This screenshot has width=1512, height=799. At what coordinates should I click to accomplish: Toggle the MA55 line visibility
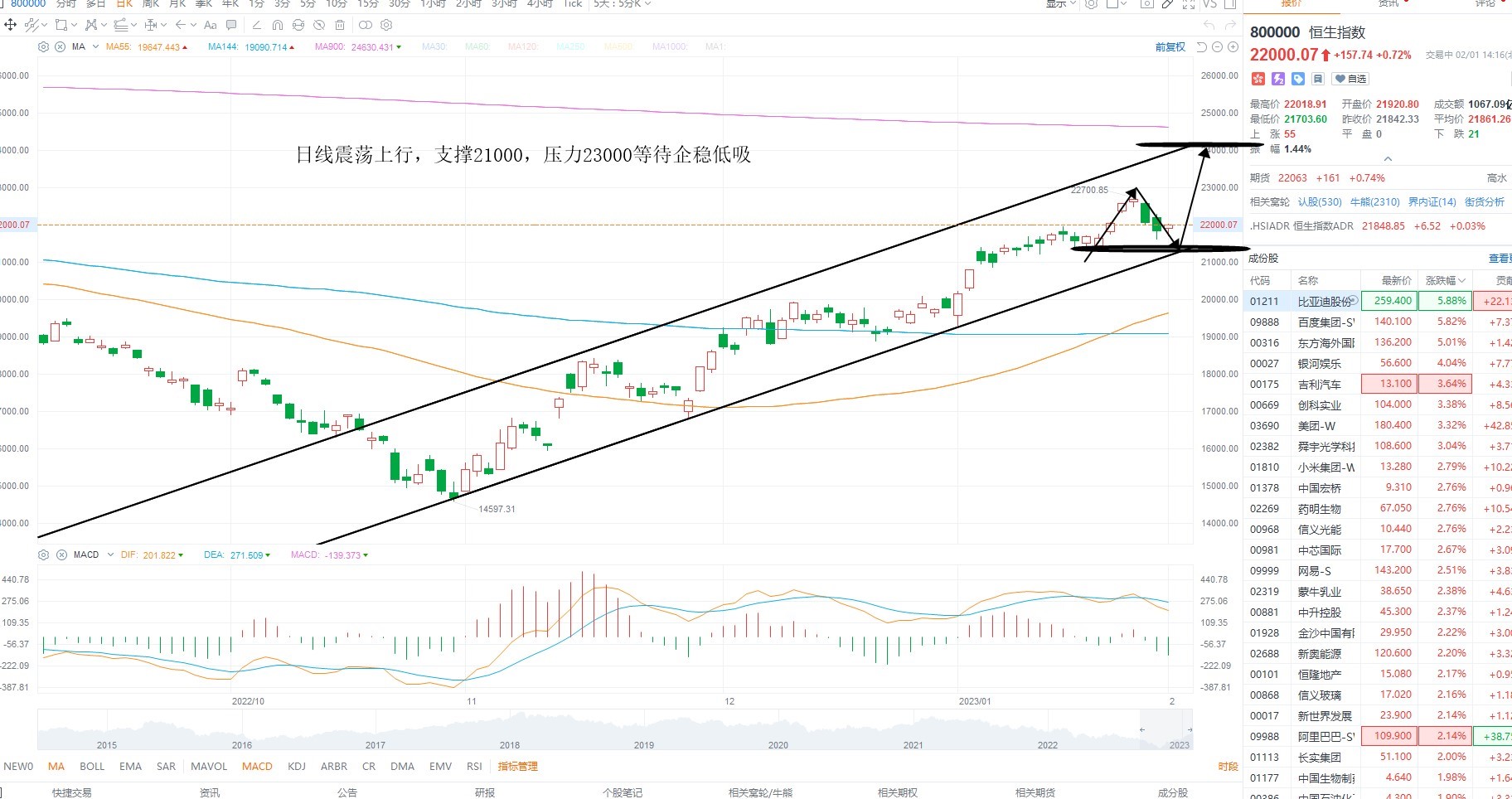pyautogui.click(x=146, y=47)
